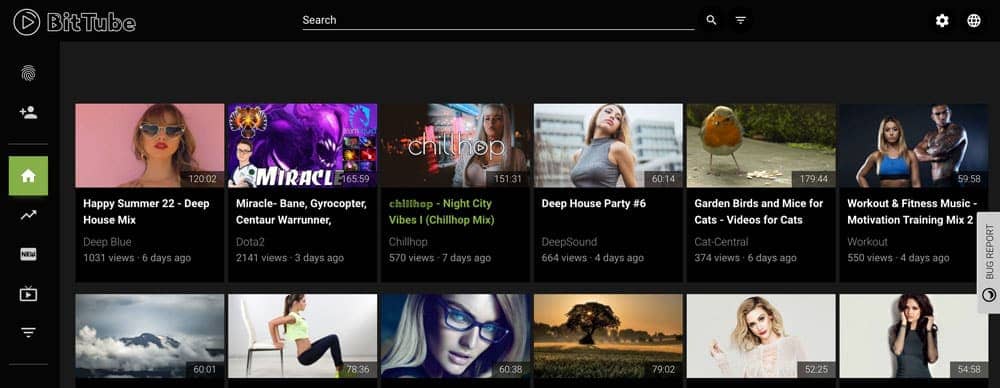Open sunset tree thumbnail with 79:02 duration
The height and width of the screenshot is (388, 1000).
pyautogui.click(x=608, y=336)
